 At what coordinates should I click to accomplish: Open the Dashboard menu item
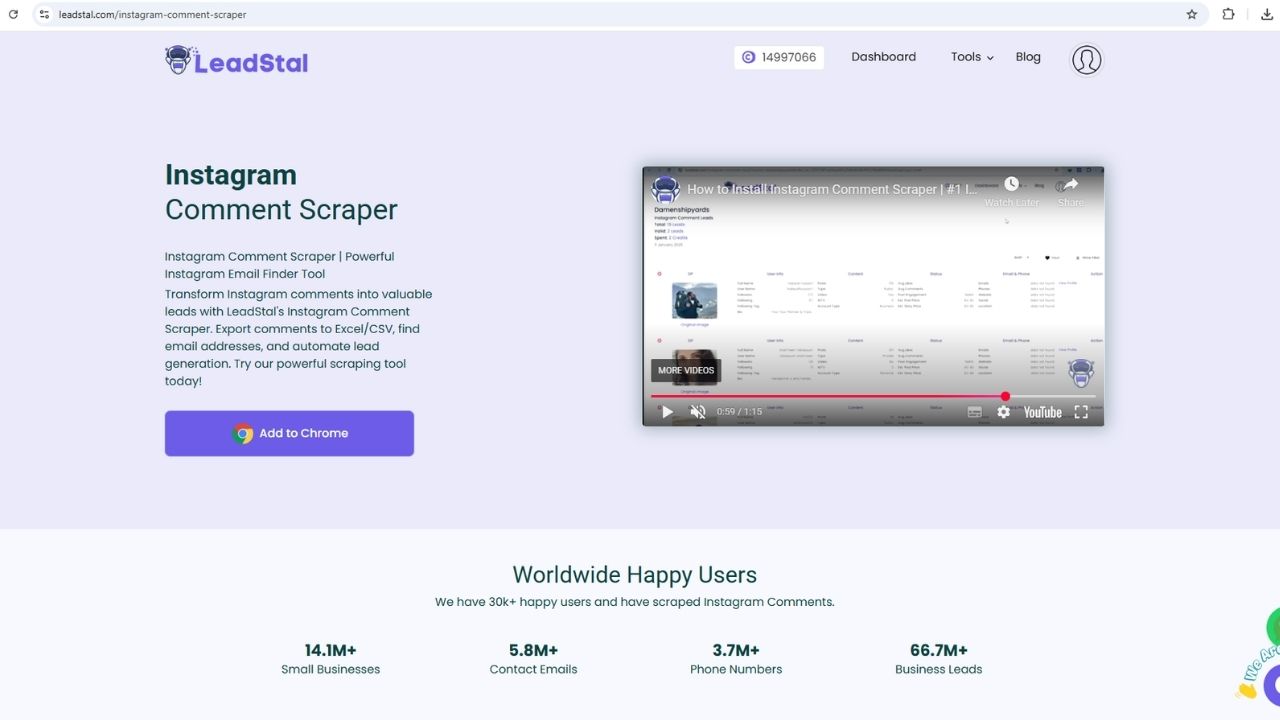[883, 57]
